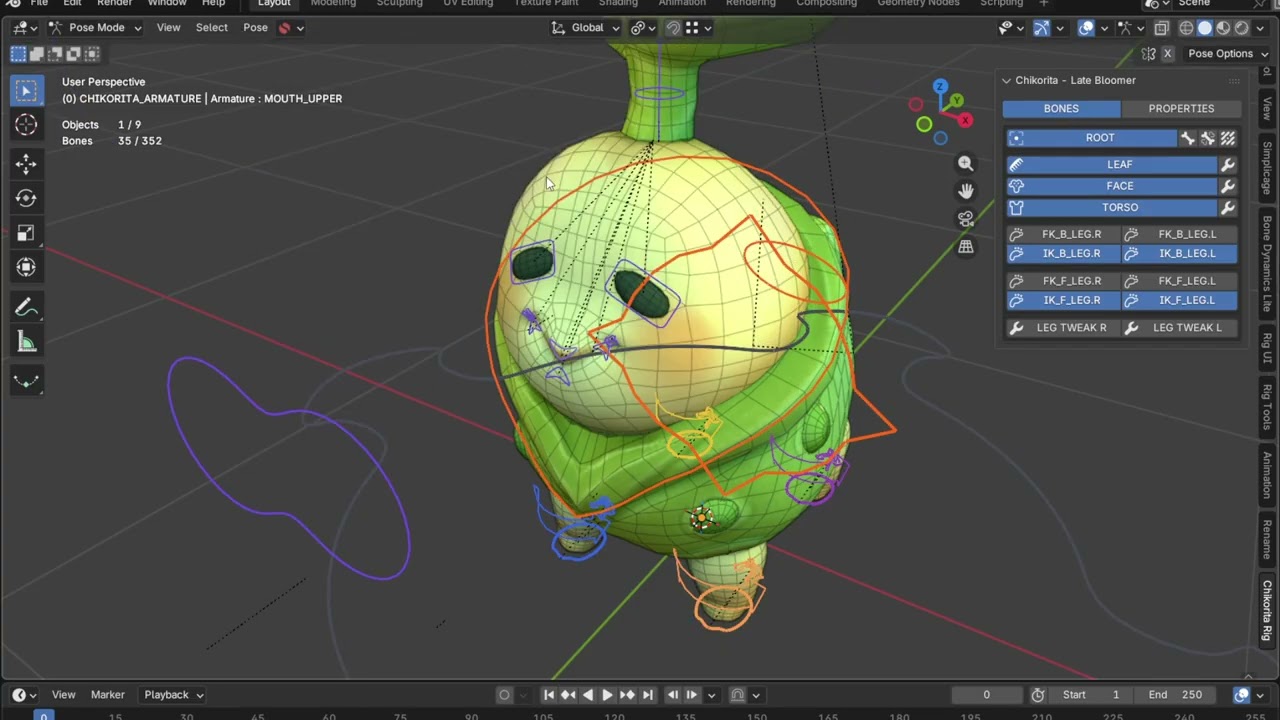
Task: Click the bone icon next to ROOT
Action: (1187, 138)
